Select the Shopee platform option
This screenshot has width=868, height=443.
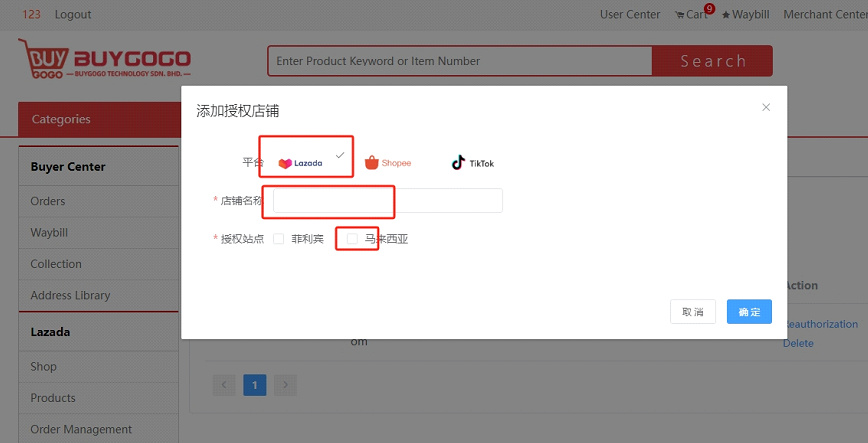tap(388, 163)
